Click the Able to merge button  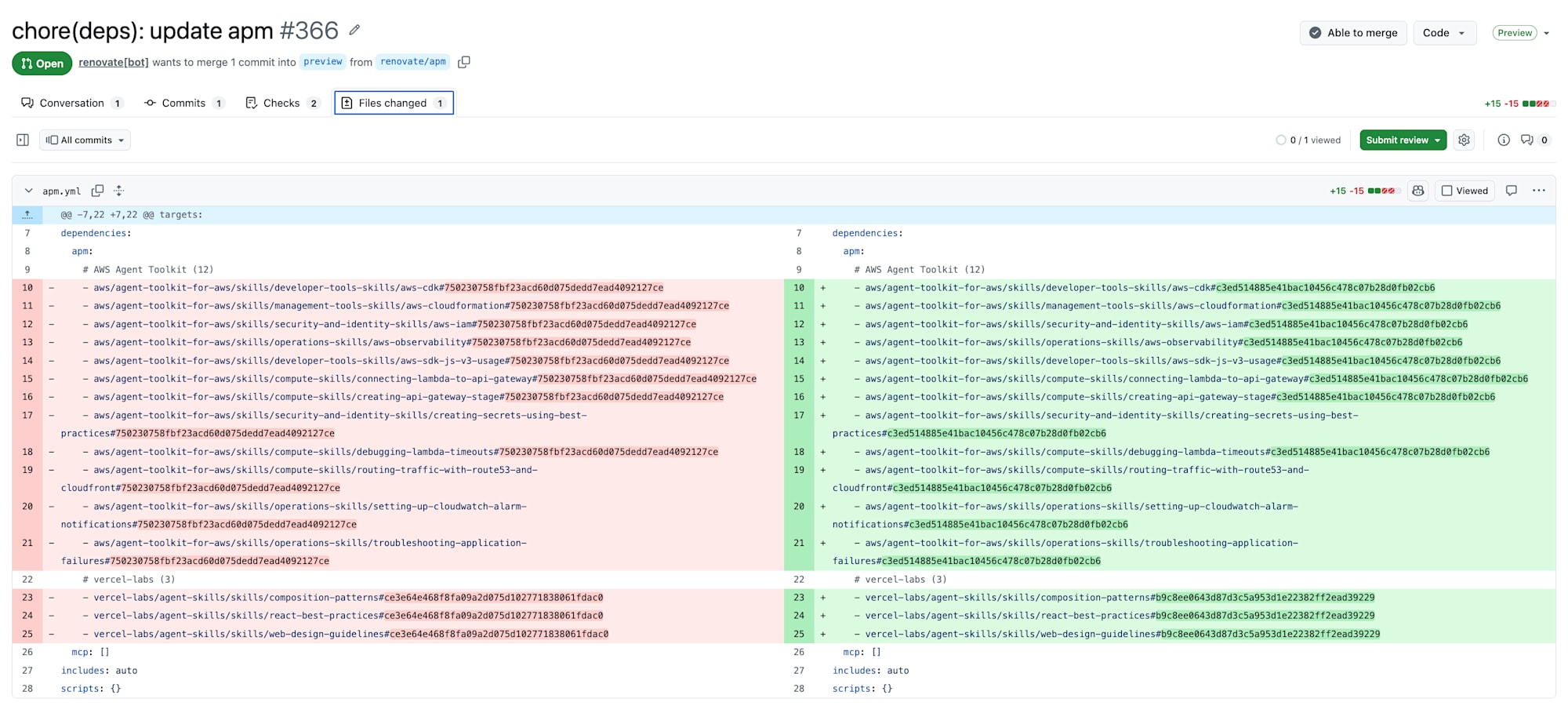1353,33
